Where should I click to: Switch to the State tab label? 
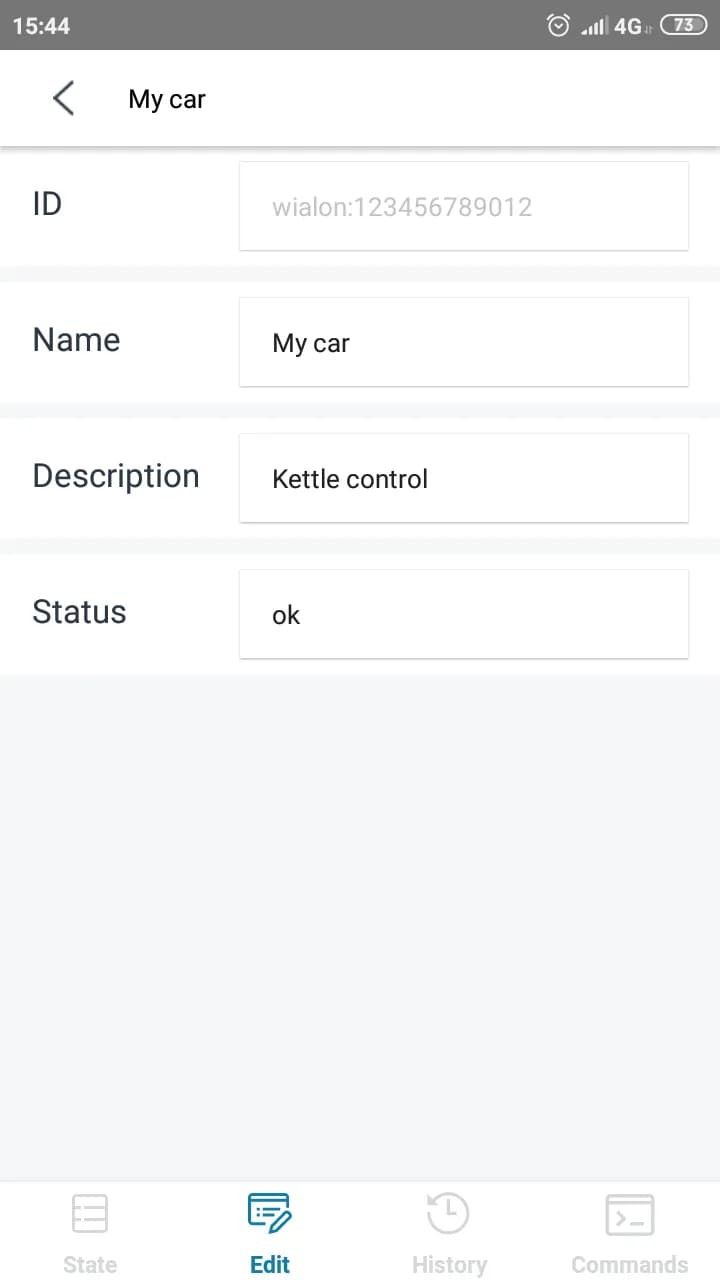(90, 1265)
